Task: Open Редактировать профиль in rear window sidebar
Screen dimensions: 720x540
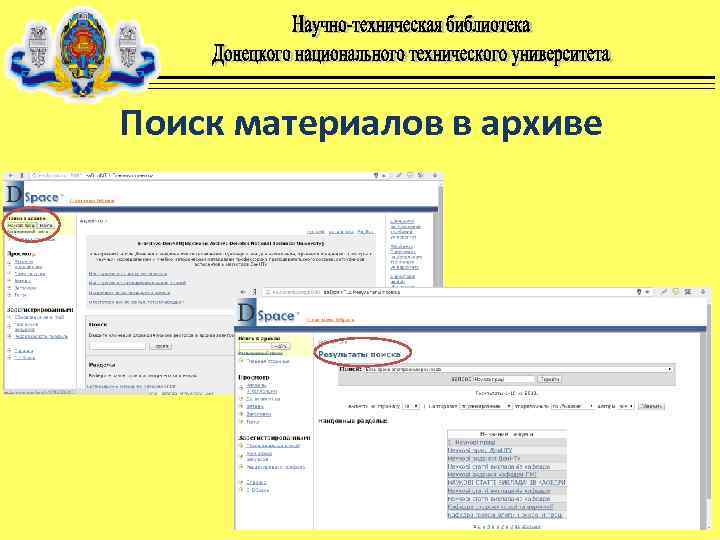Action: (41, 337)
